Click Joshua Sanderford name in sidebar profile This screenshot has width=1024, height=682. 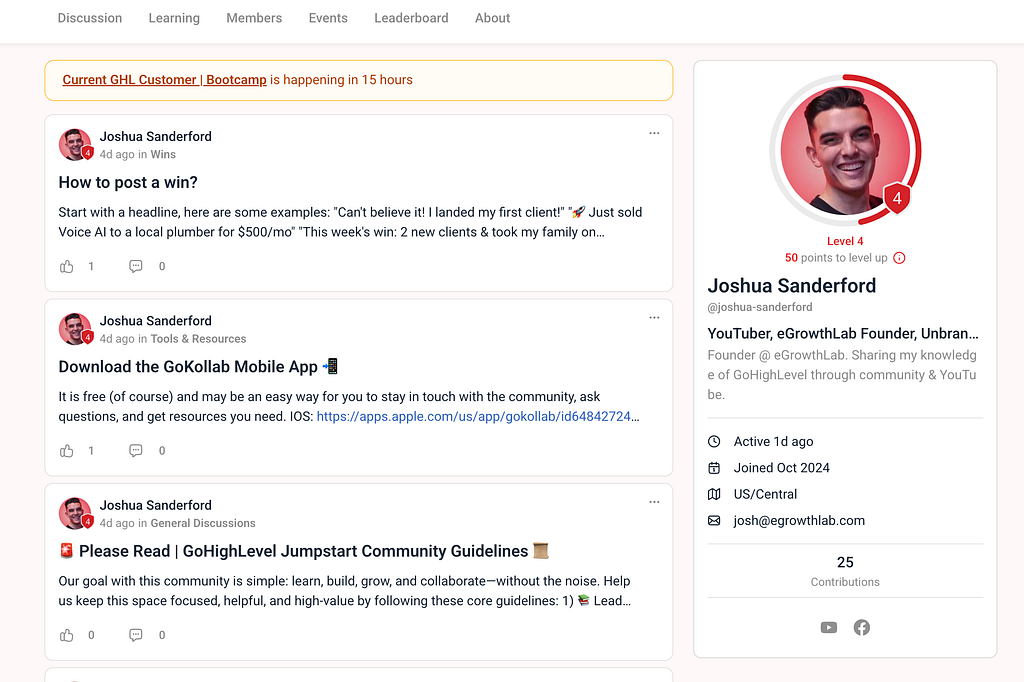[792, 285]
